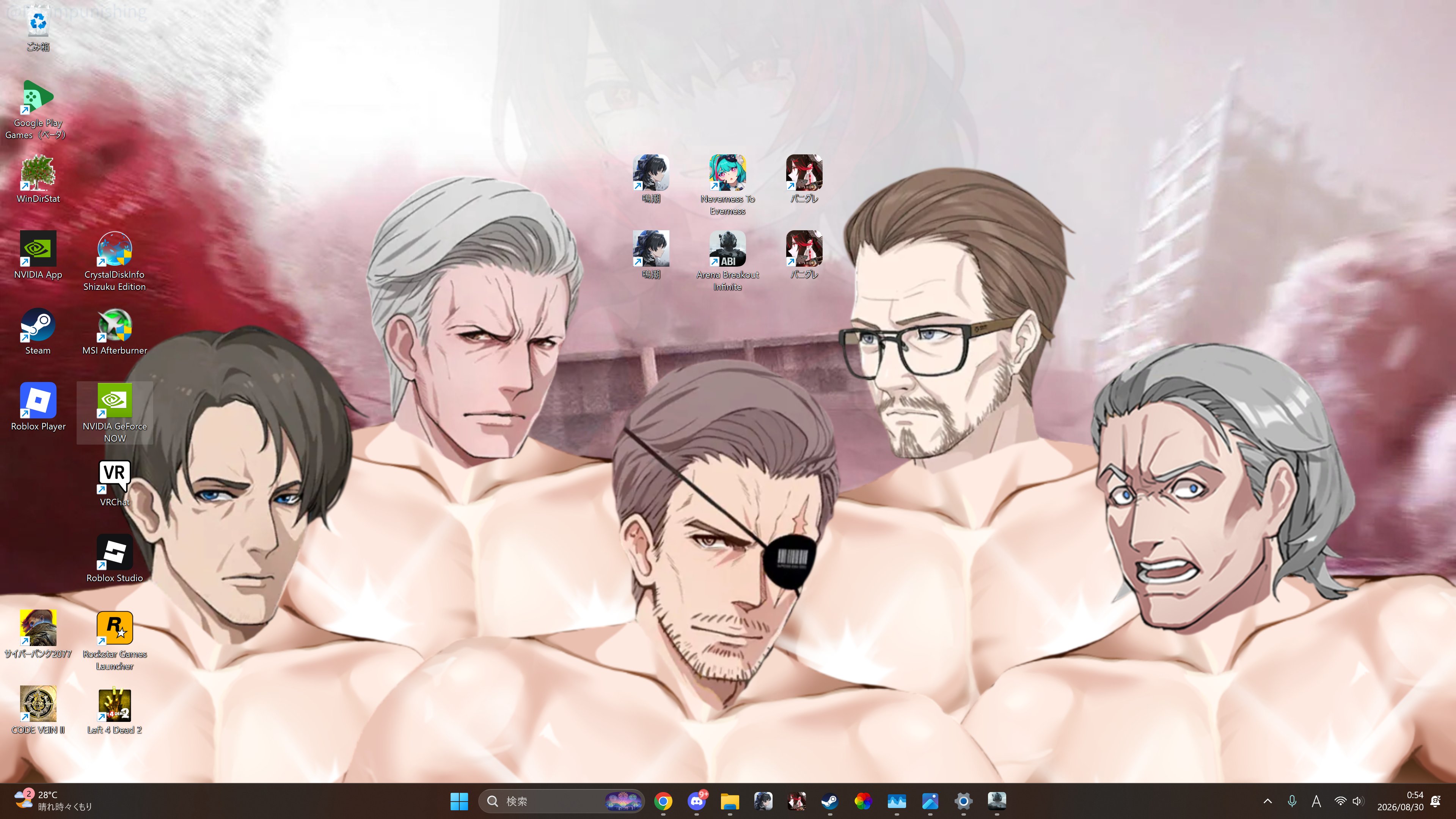Viewport: 1456px width, 819px height.
Task: Switch to パニグレ on the taskbar
Action: [796, 801]
